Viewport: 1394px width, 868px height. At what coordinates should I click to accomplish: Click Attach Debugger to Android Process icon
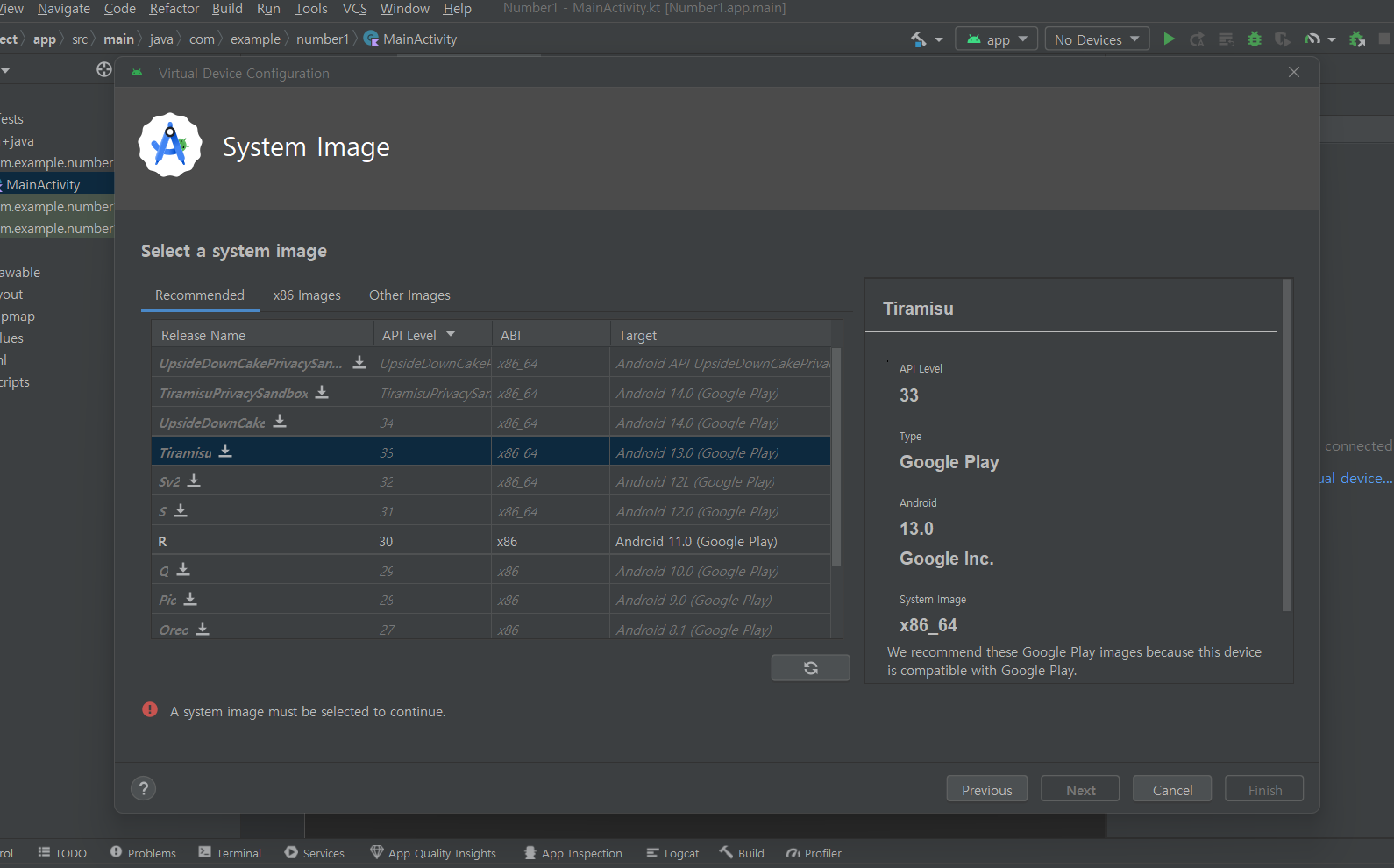tap(1357, 39)
